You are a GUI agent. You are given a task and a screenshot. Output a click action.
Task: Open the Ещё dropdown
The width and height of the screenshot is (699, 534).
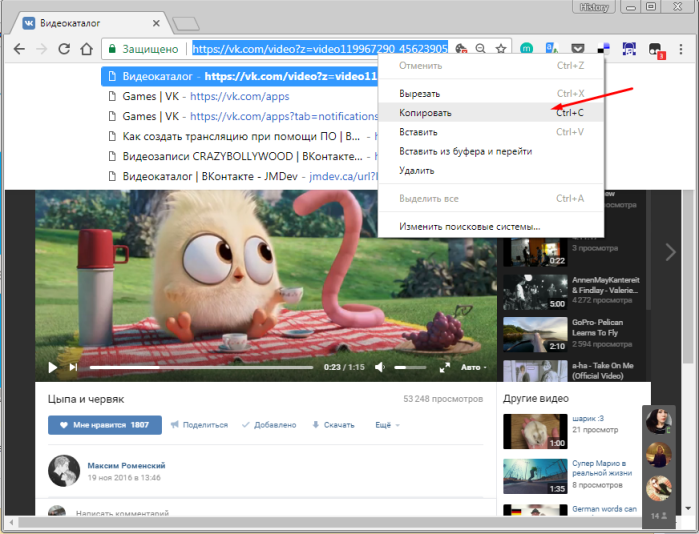[x=387, y=425]
